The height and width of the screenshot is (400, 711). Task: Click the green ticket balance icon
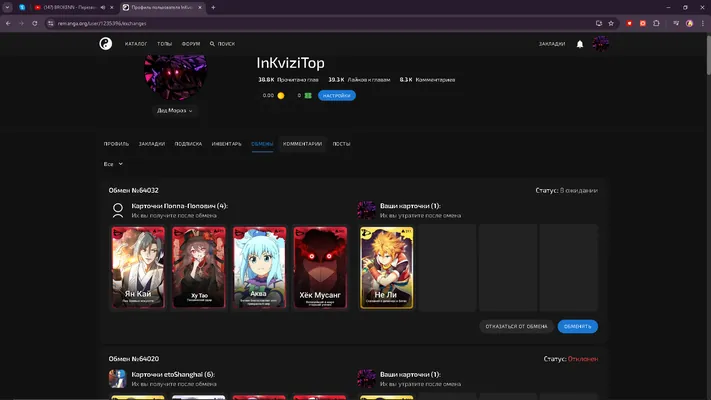click(x=308, y=95)
